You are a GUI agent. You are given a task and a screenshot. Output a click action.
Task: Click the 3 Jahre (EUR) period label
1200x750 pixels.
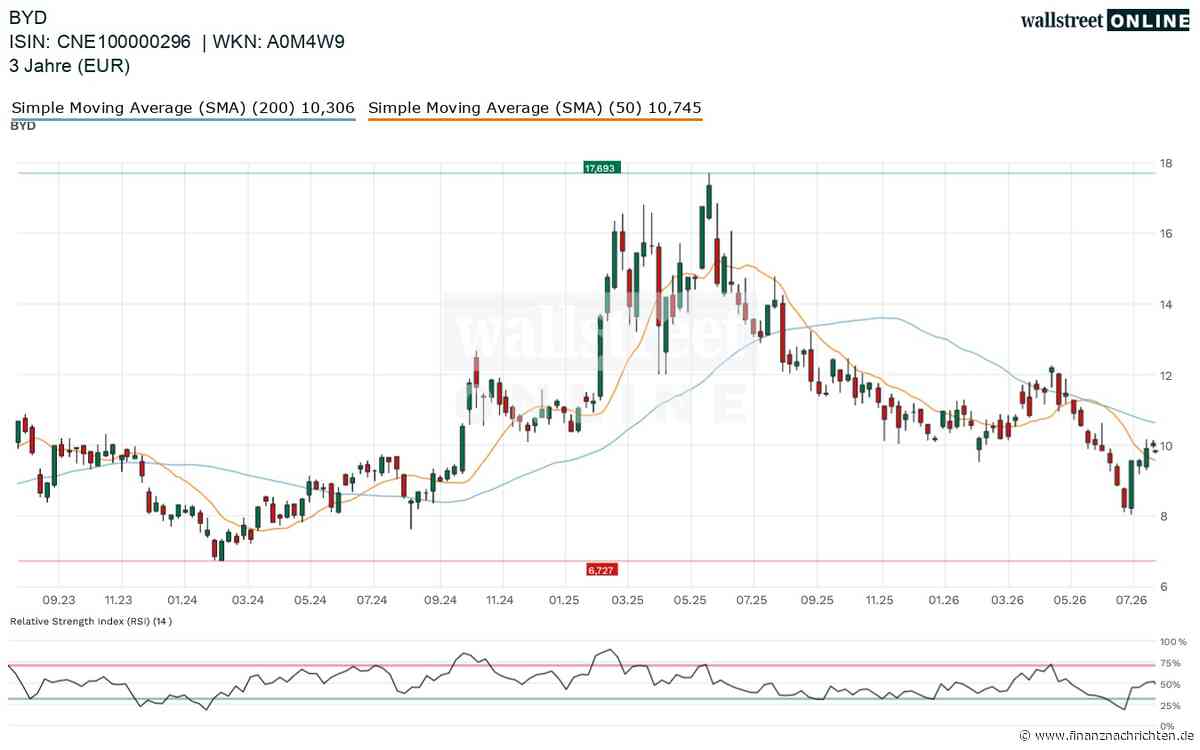coord(70,66)
